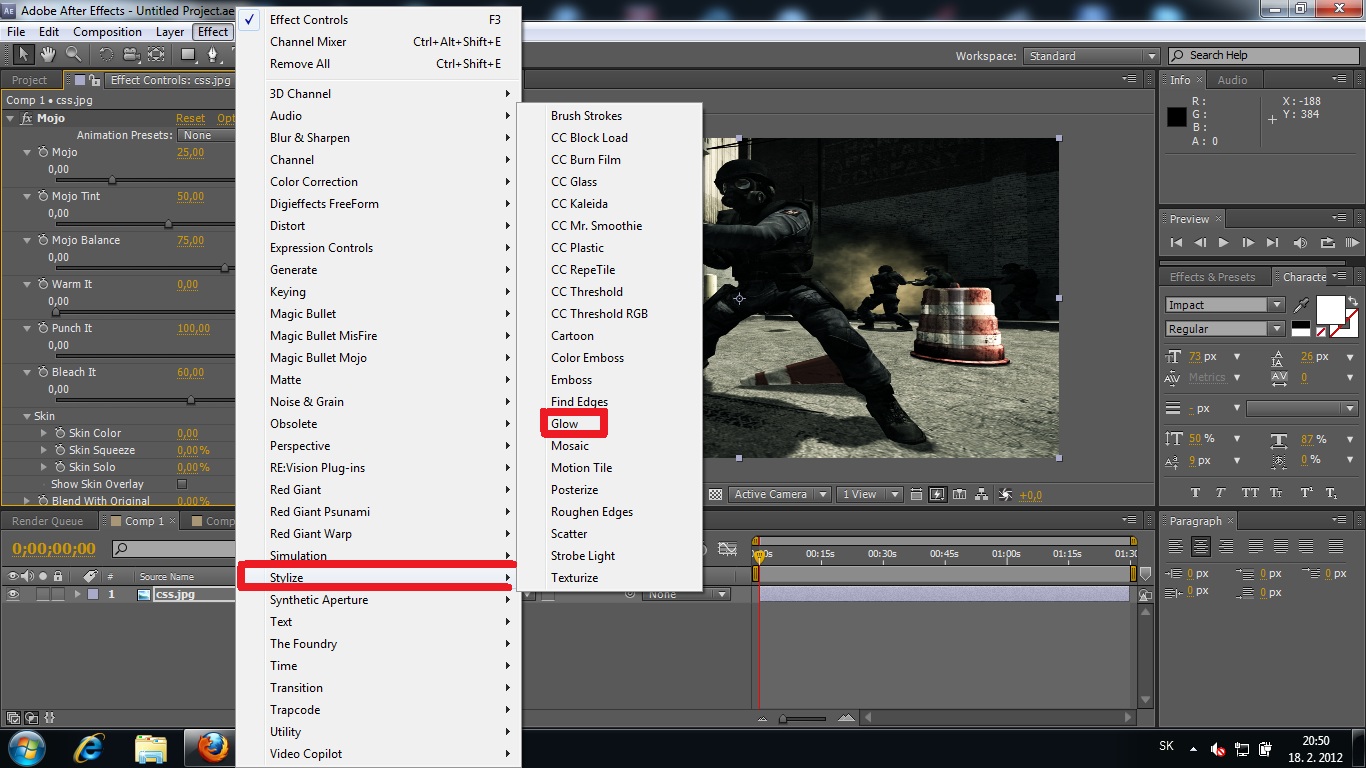Toggle stopwatch for Warm It
The width and height of the screenshot is (1366, 768).
click(x=43, y=284)
